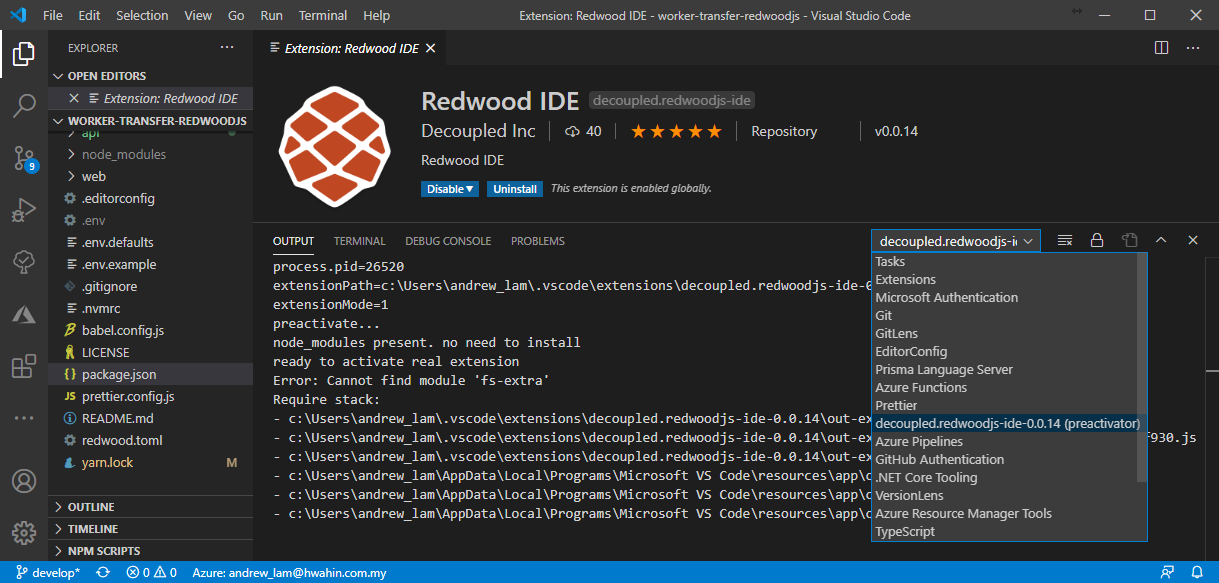1219x583 pixels.
Task: Click the install count 40
Action: point(583,131)
